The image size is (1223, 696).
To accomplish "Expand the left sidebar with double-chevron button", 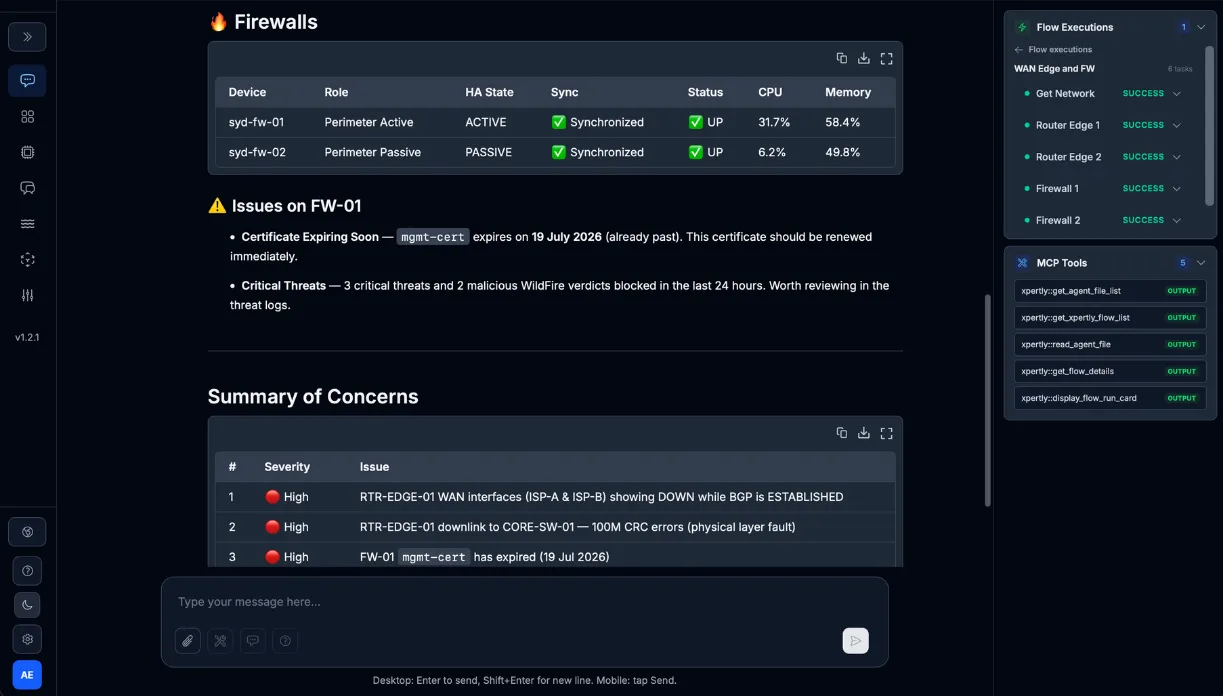I will [27, 37].
